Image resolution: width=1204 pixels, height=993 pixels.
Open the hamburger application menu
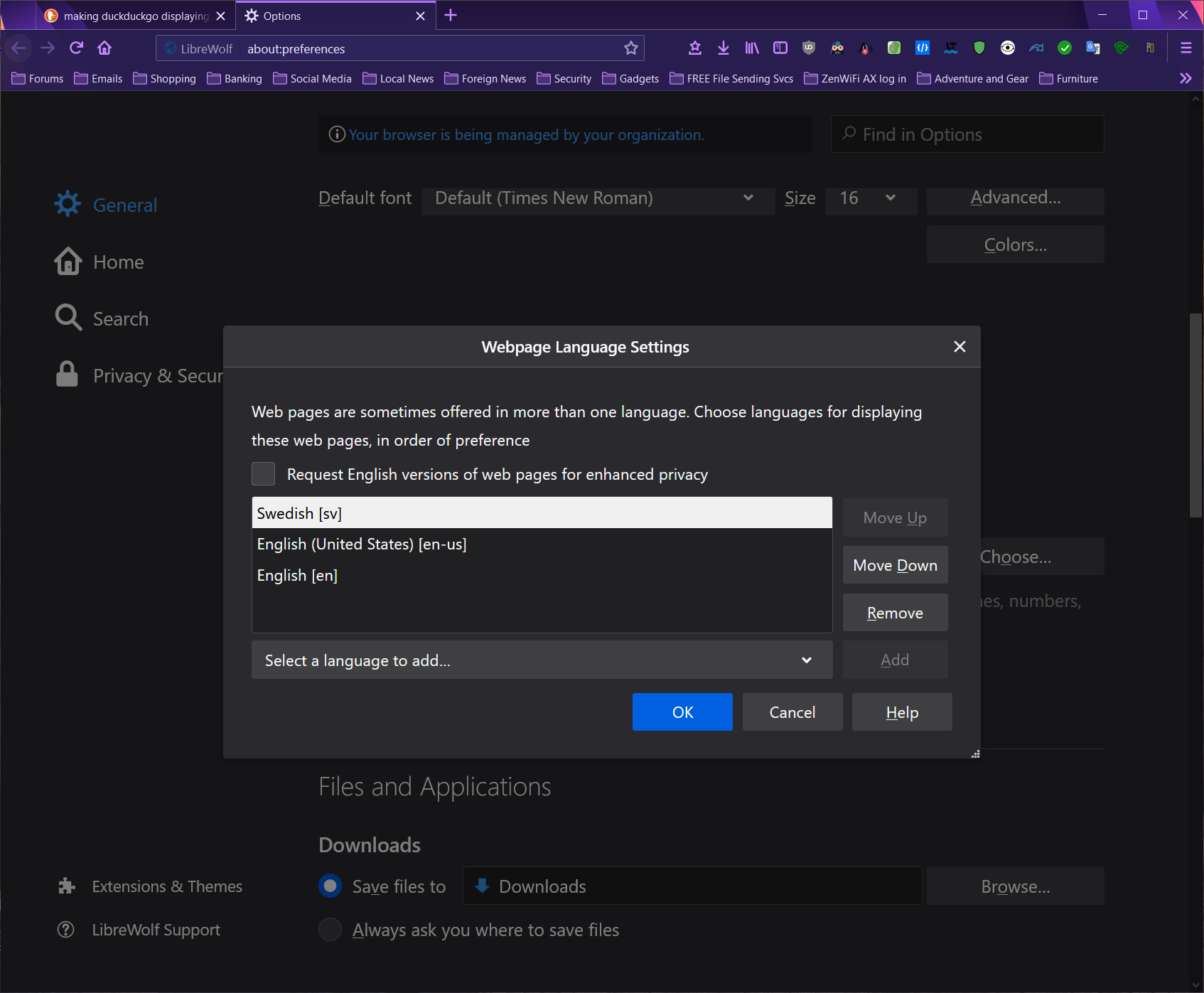point(1186,48)
